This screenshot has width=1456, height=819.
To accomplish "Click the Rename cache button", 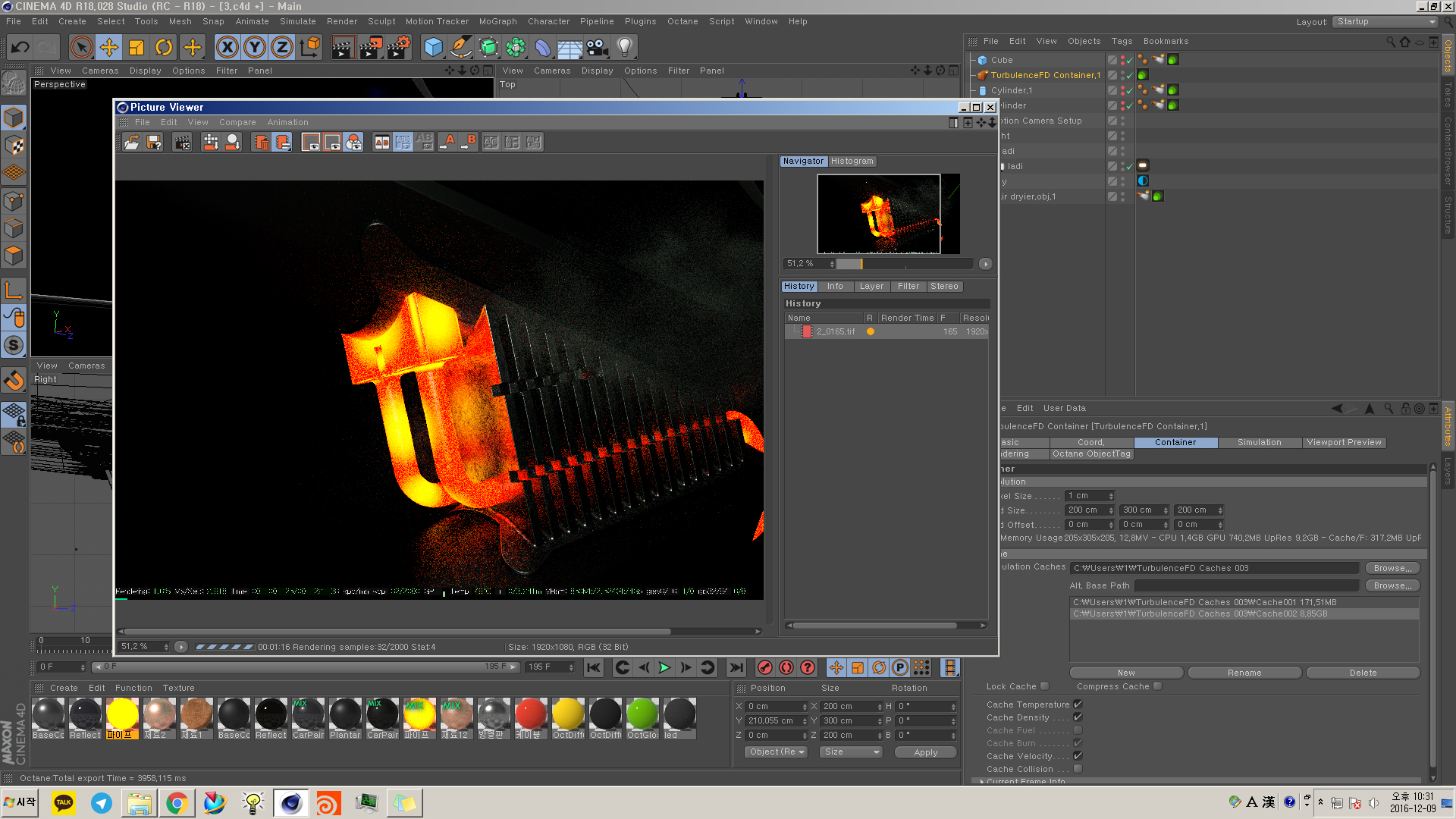I will tap(1244, 673).
